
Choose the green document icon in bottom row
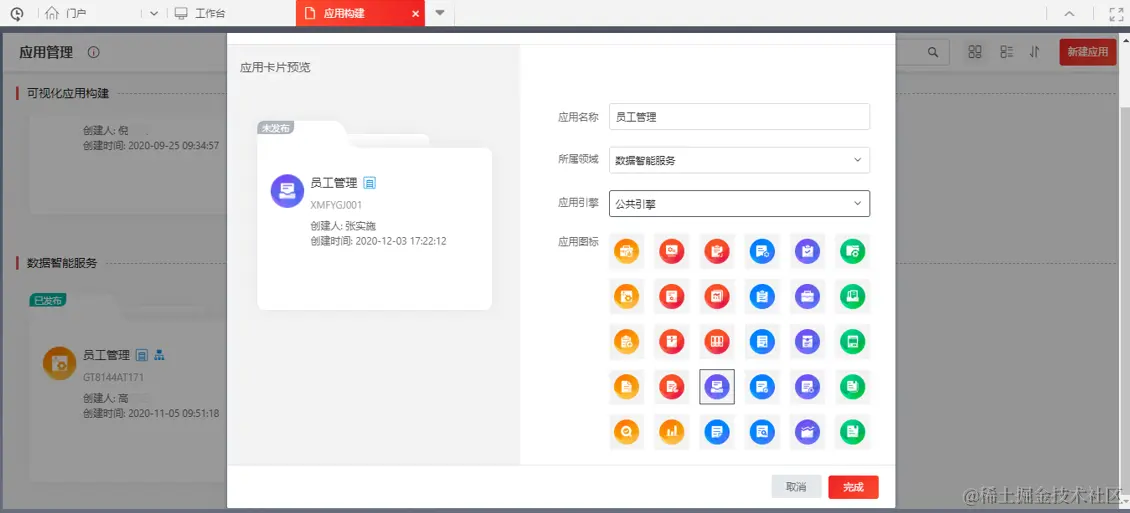click(853, 432)
